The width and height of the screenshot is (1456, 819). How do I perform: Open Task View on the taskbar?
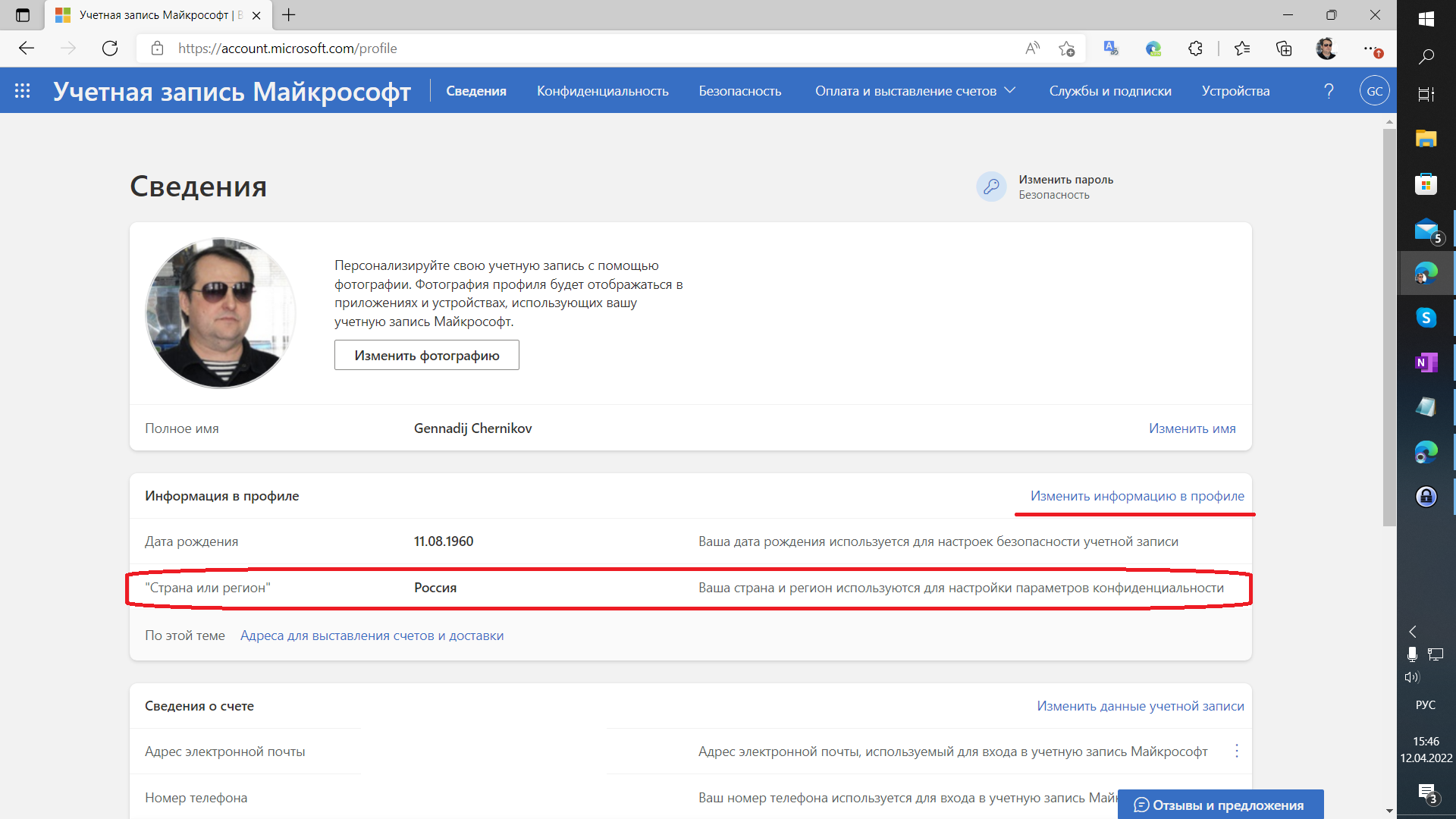(1426, 94)
